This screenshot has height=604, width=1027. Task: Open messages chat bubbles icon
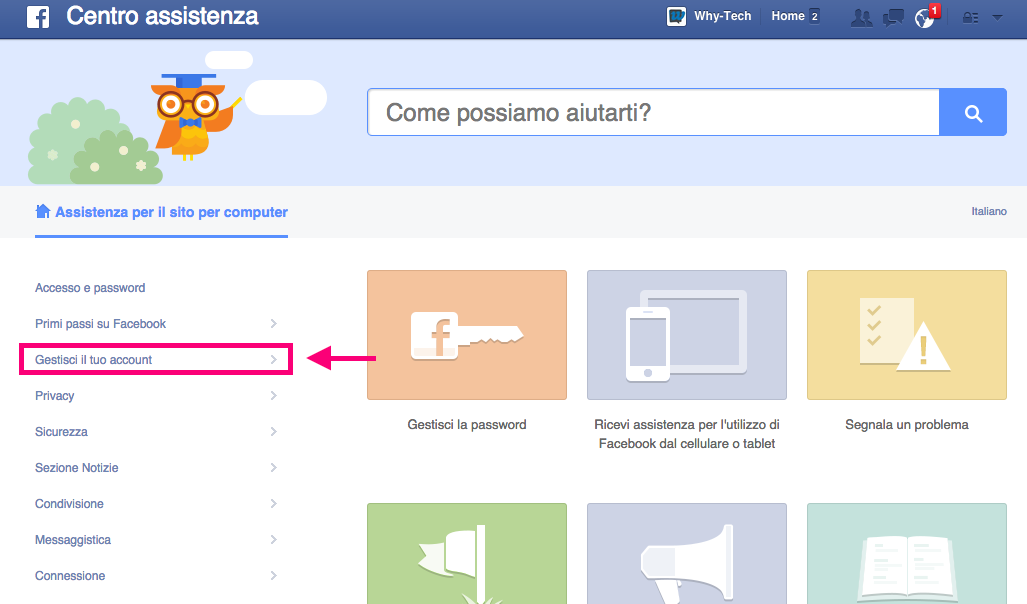click(x=893, y=18)
